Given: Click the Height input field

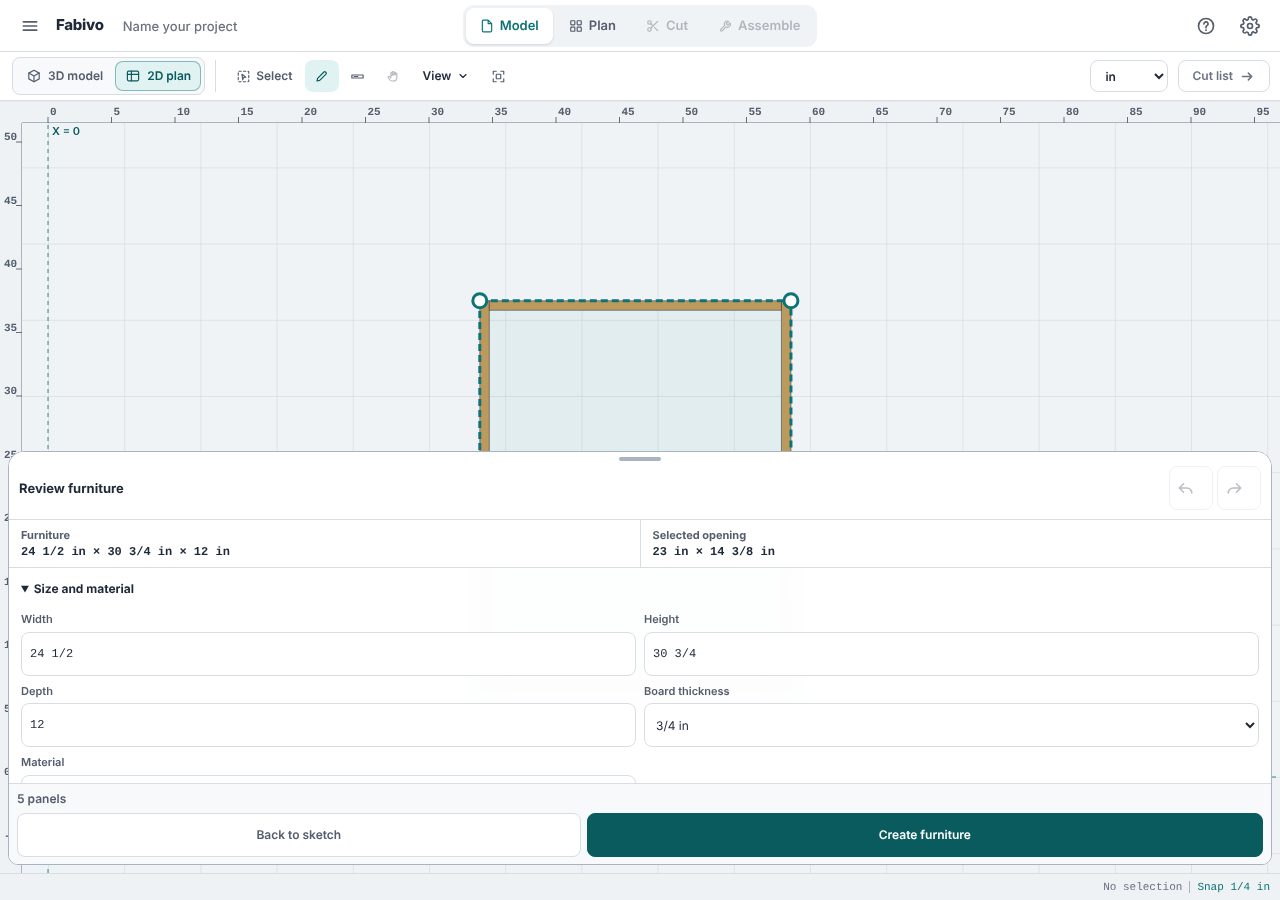Looking at the screenshot, I should click(x=951, y=654).
